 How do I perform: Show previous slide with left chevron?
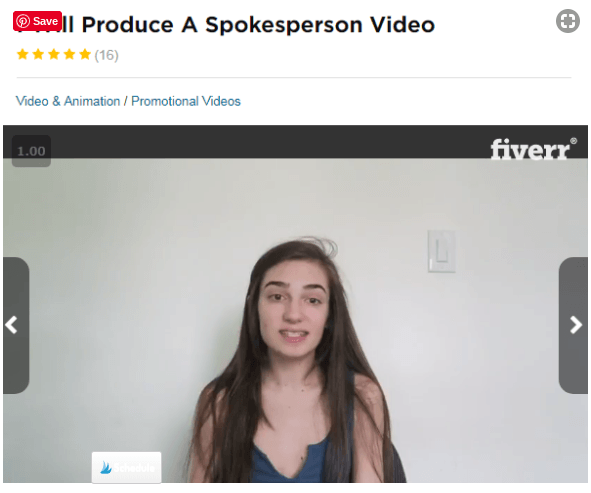point(13,325)
